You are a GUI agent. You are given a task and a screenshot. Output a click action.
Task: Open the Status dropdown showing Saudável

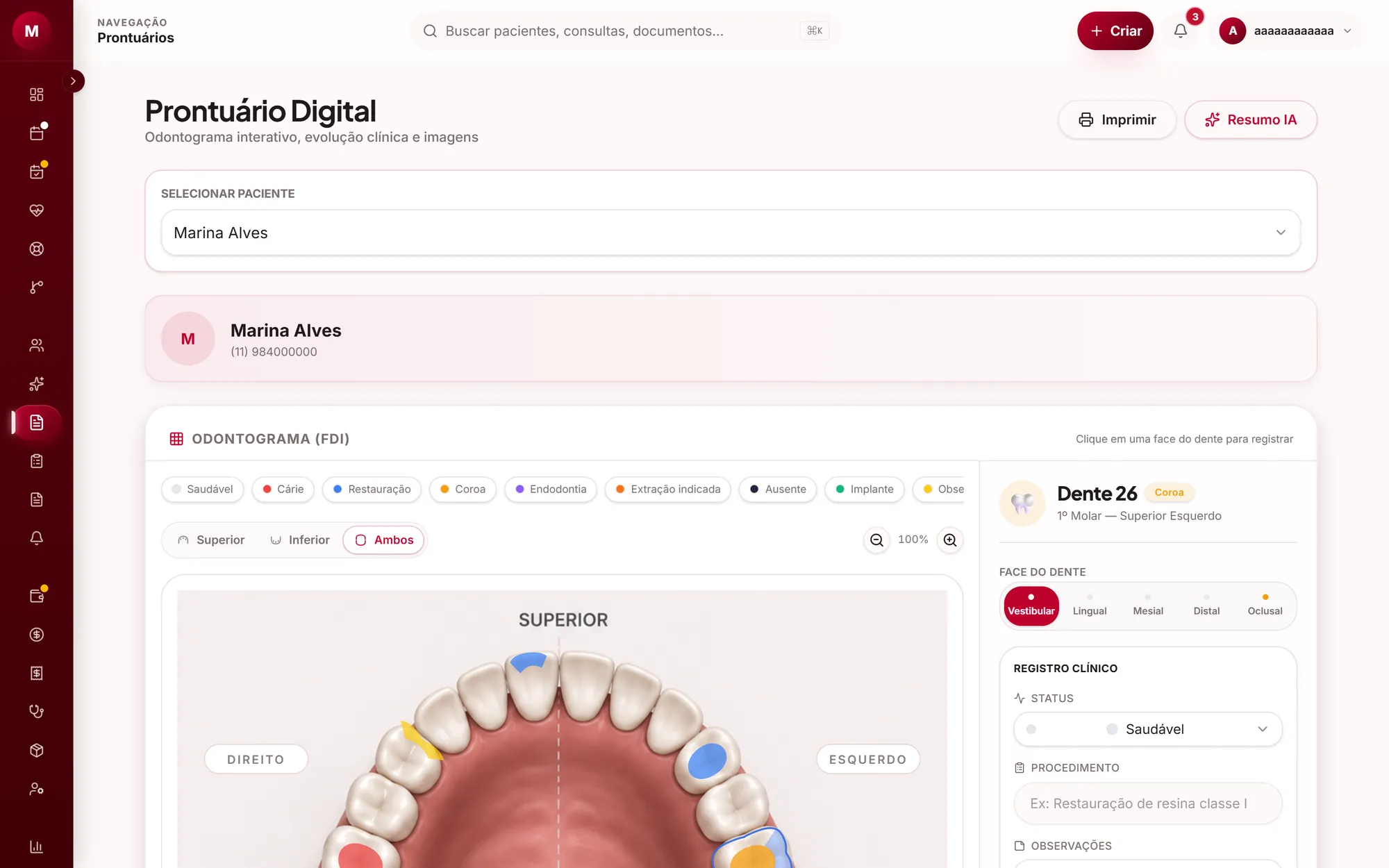[1147, 729]
